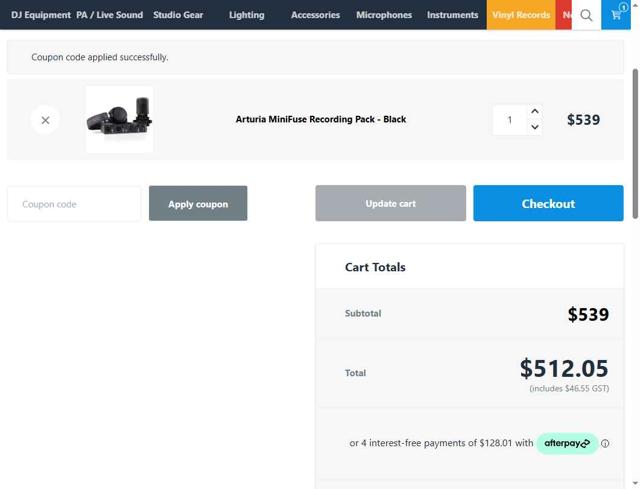Proceed with the Checkout button
Viewport: 640px width, 489px height.
tap(548, 203)
